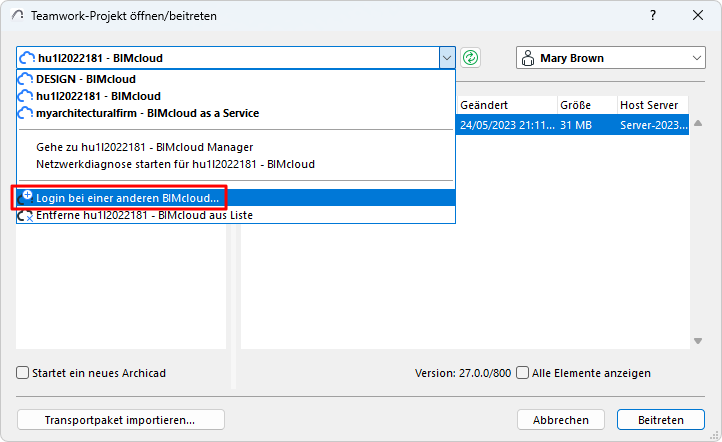This screenshot has height=442, width=722.
Task: Enable Startet ein neues Archicad checkbox
Action: pyautogui.click(x=23, y=373)
